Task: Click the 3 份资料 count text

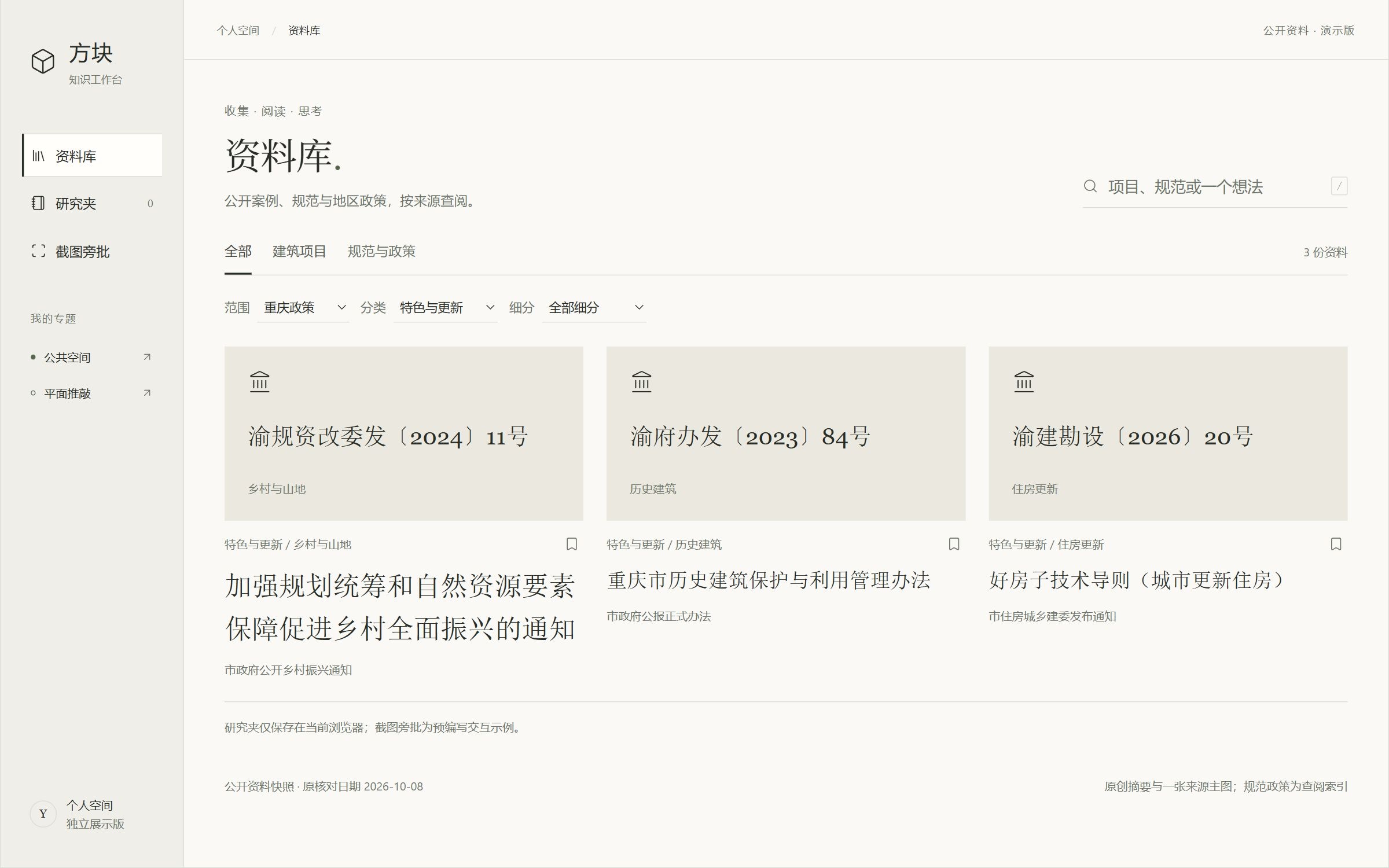Action: pyautogui.click(x=1325, y=252)
